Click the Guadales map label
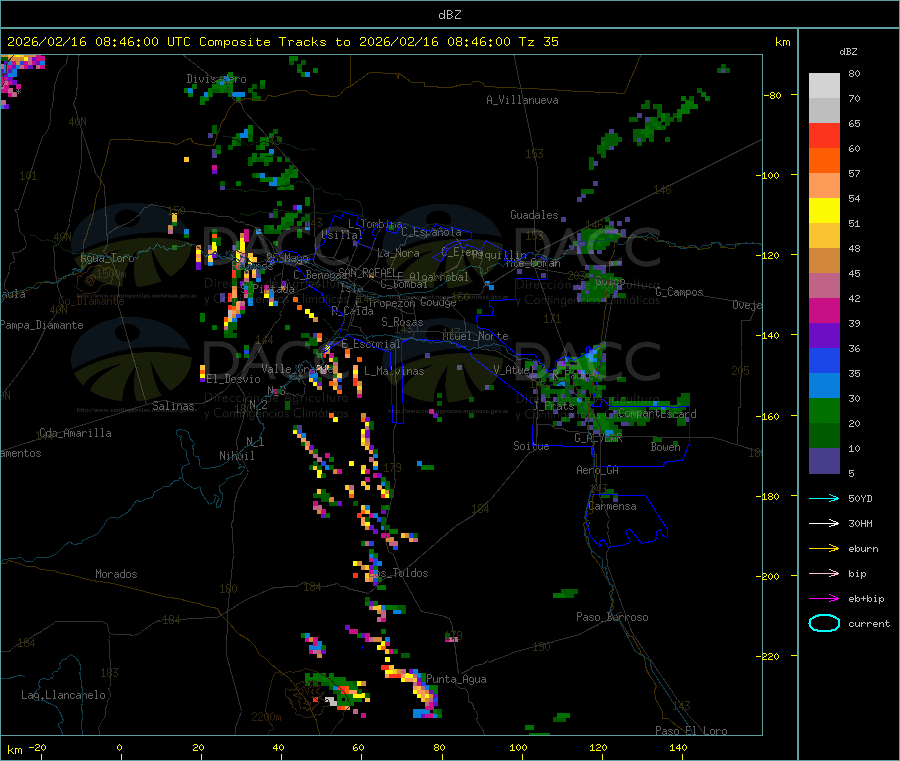Screen dimensions: 900x761 coord(534,215)
